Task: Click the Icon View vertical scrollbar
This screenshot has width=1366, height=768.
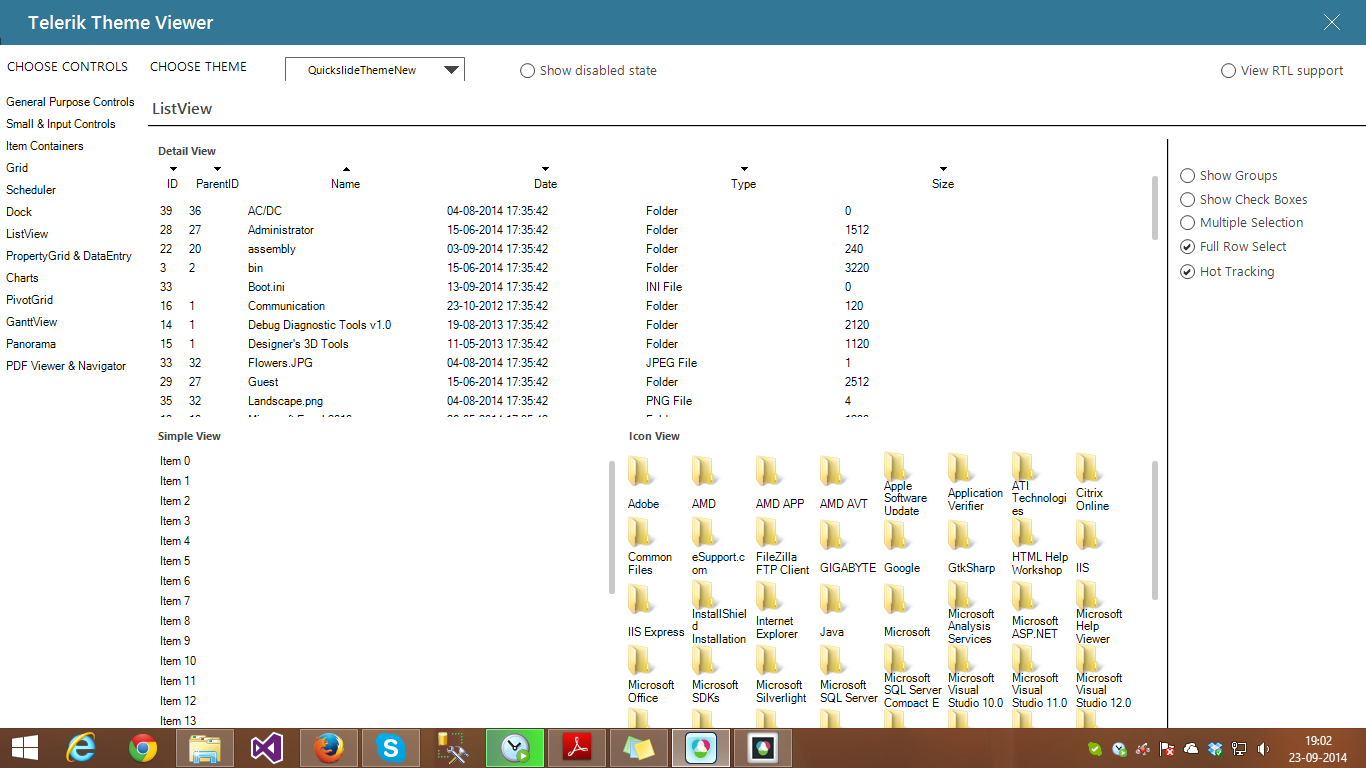Action: [x=1155, y=530]
